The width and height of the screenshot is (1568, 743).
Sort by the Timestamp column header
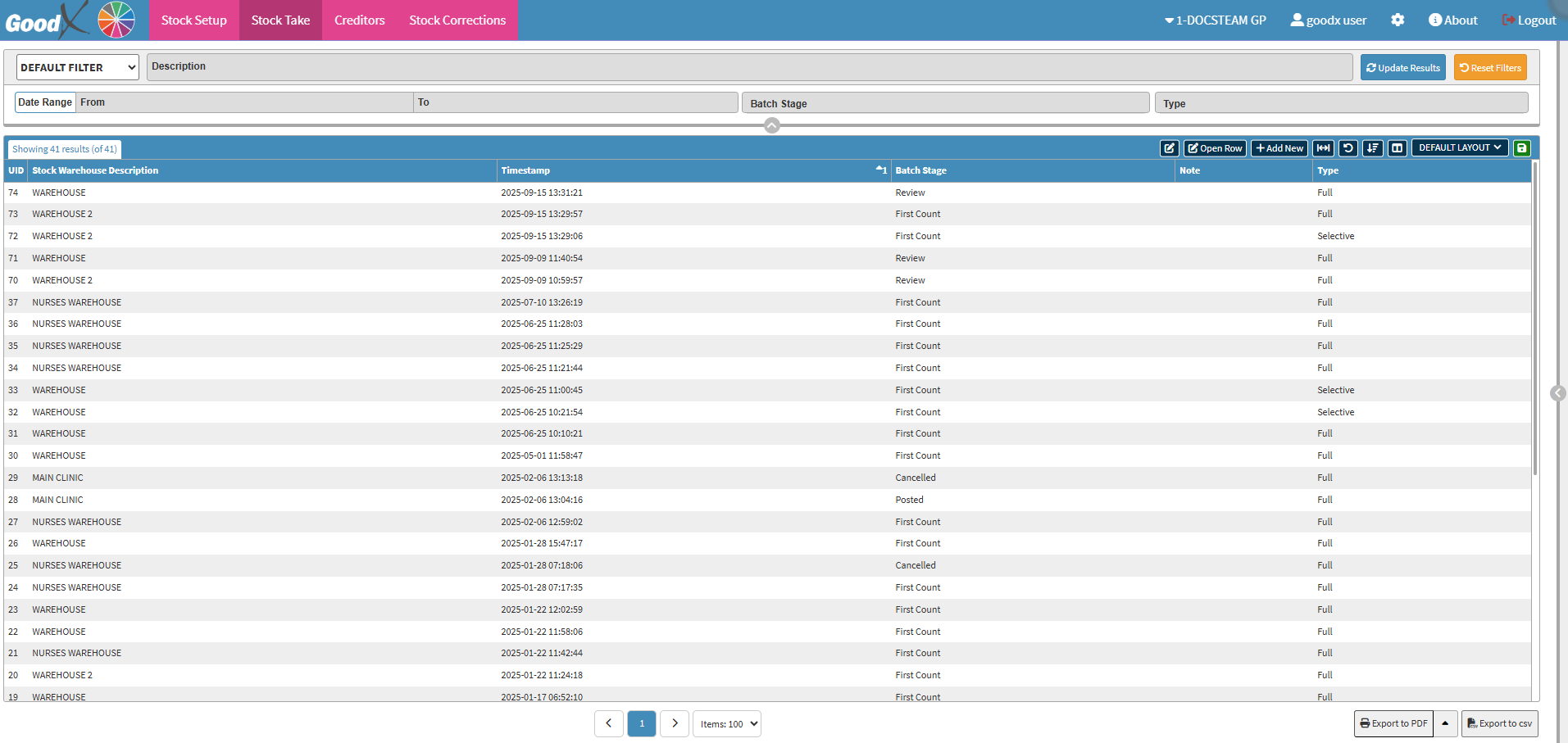point(525,170)
